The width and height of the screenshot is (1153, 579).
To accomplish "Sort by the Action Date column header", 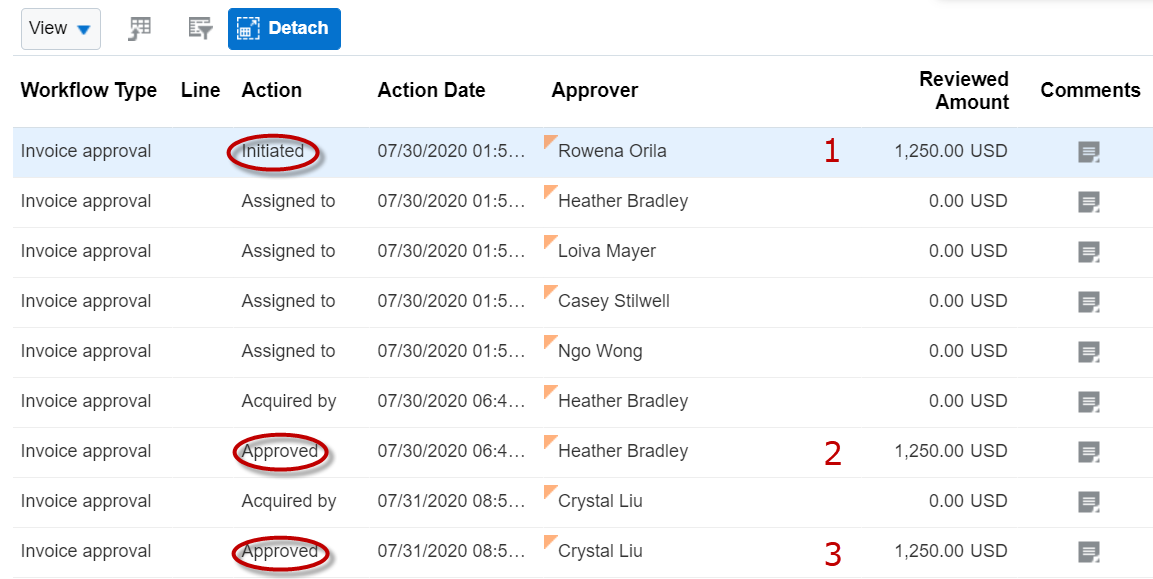I will 431,90.
